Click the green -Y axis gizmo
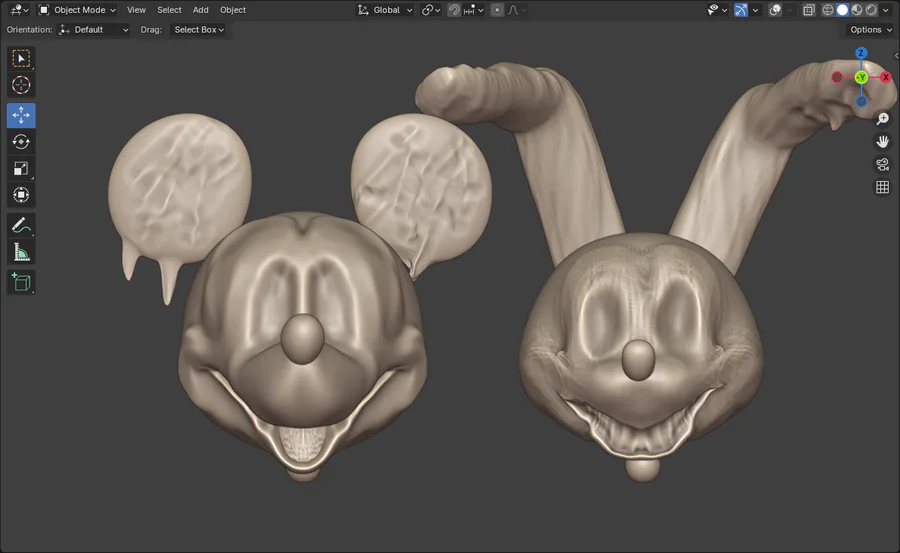This screenshot has width=900, height=553. click(861, 78)
